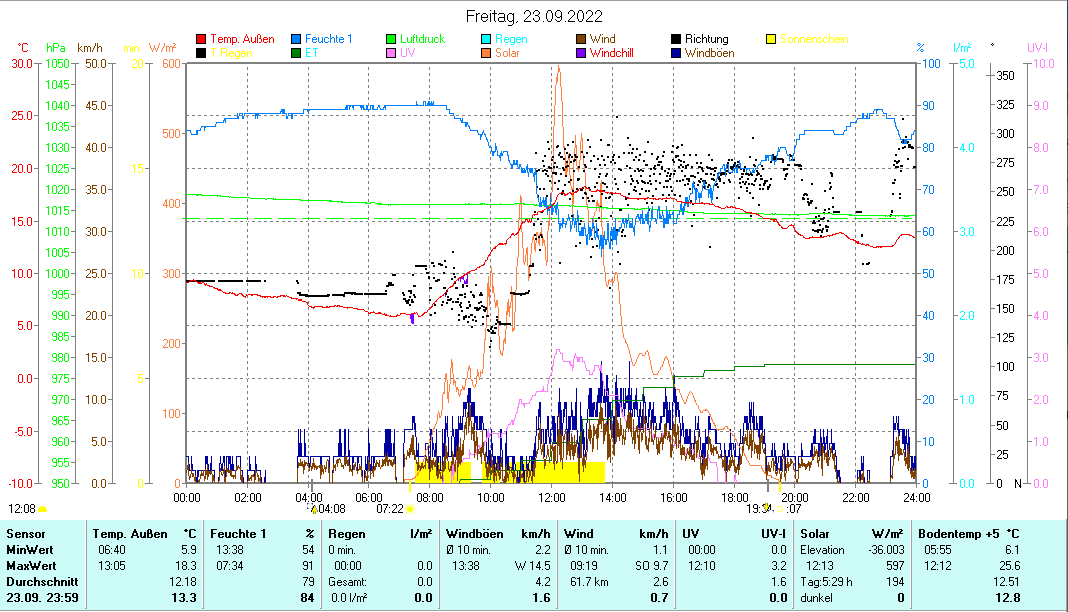Click the chart title Freitag, 23.09.2022

533,16
